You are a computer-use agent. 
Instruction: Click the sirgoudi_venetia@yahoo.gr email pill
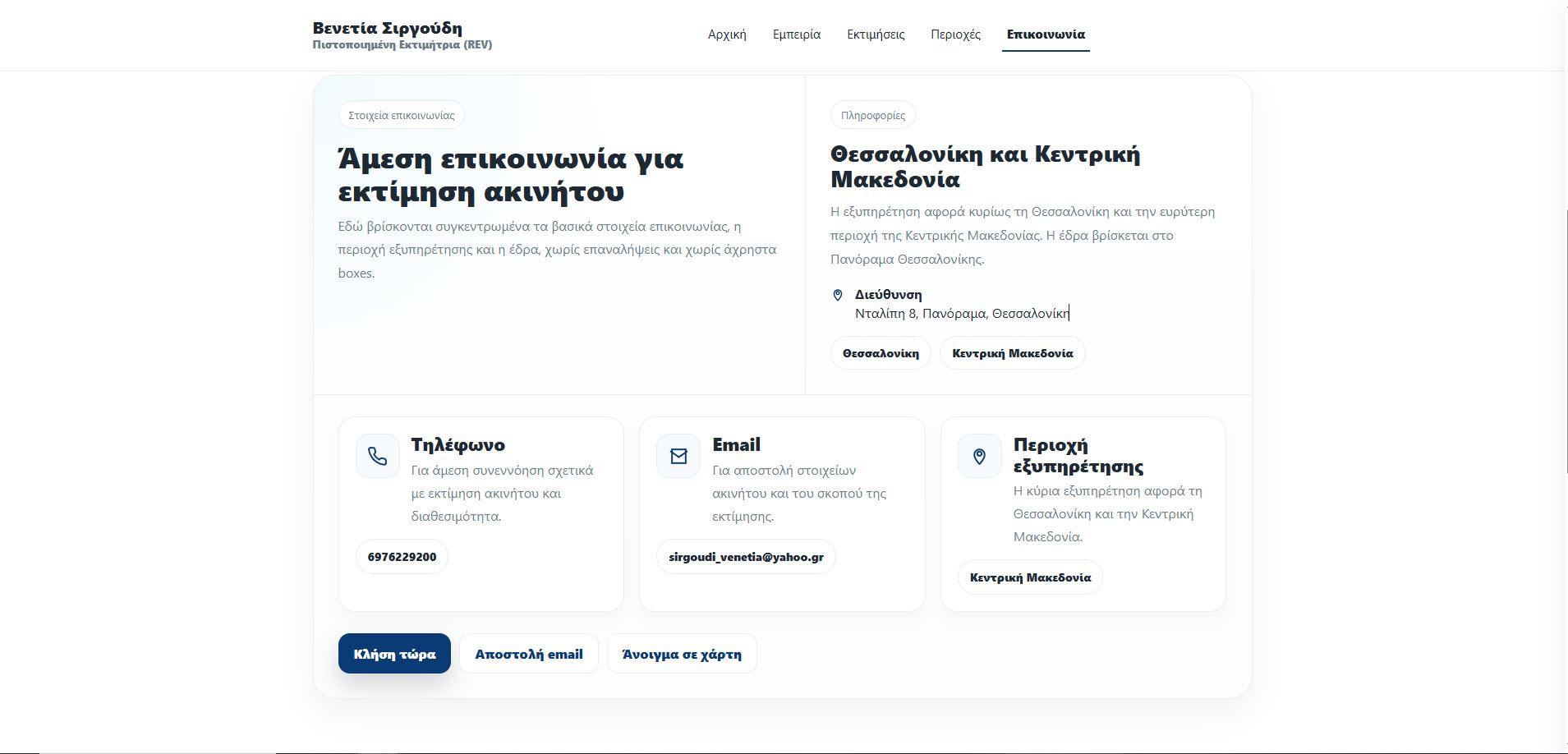coord(746,557)
